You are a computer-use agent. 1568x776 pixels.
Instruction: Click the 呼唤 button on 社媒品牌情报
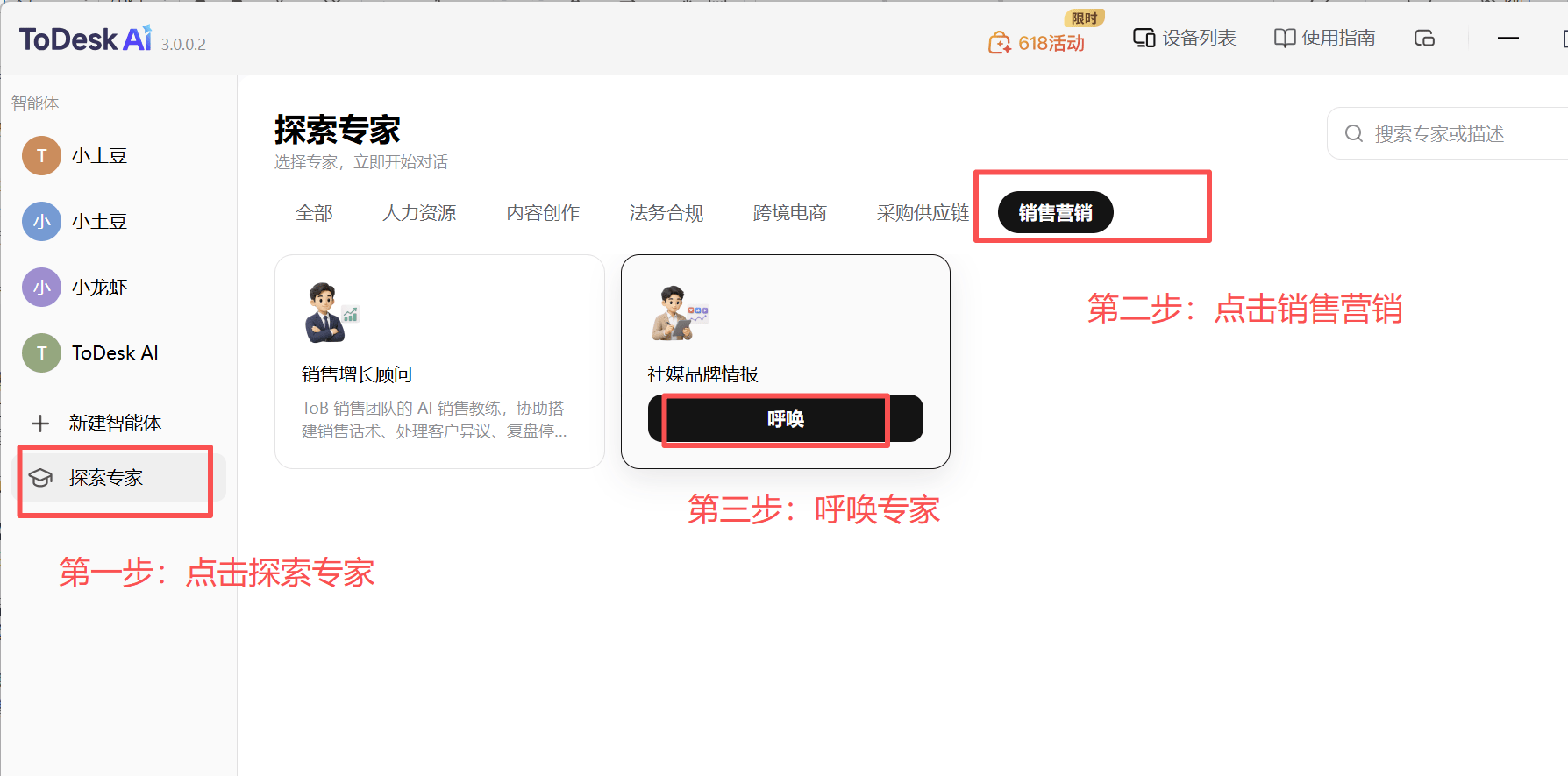786,419
